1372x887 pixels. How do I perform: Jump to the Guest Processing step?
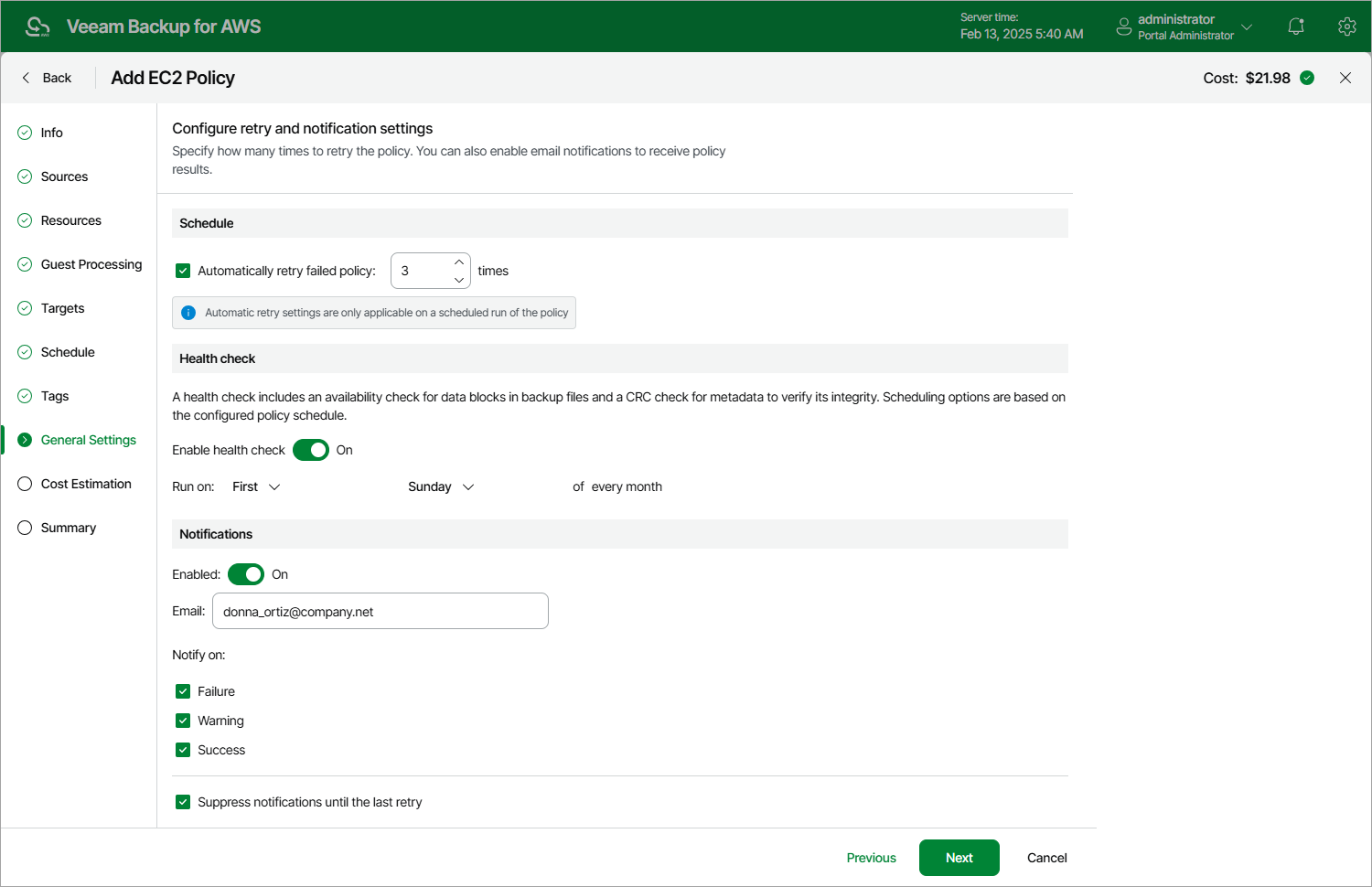[x=91, y=264]
